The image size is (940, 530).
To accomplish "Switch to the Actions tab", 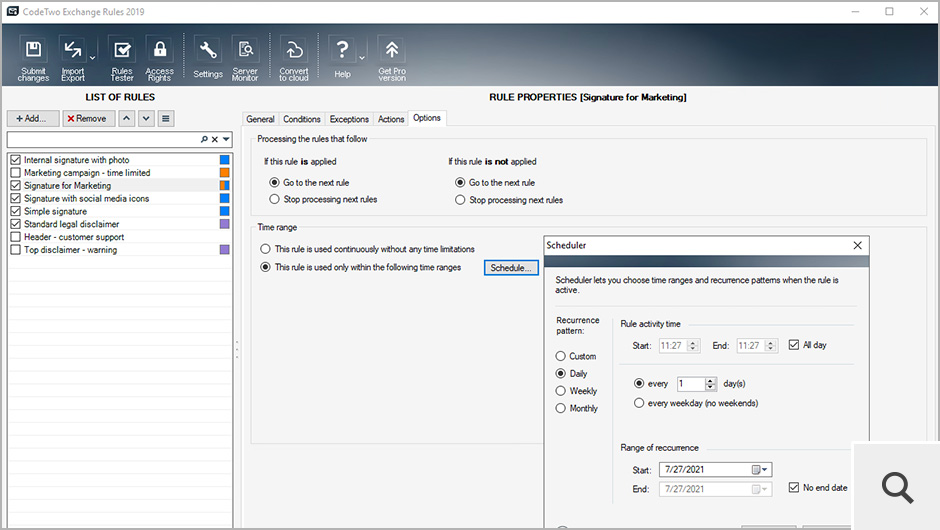I will tap(391, 119).
